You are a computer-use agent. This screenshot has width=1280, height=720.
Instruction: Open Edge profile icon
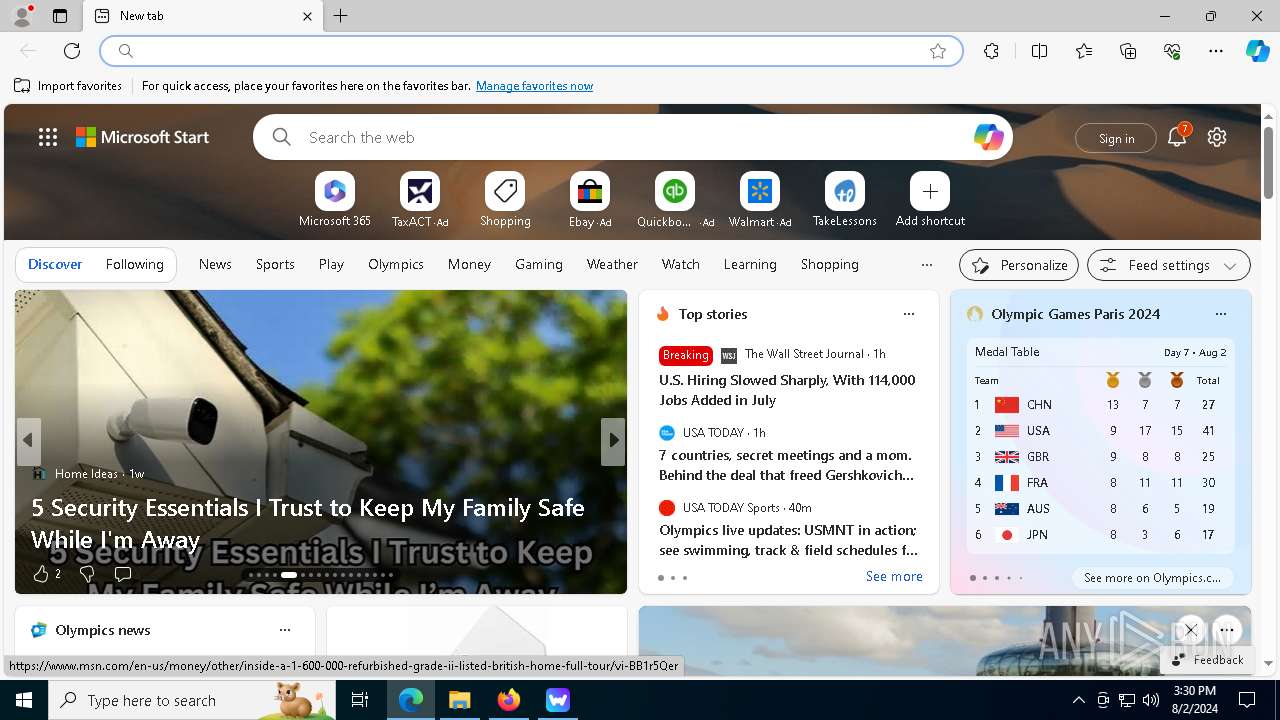(x=22, y=16)
